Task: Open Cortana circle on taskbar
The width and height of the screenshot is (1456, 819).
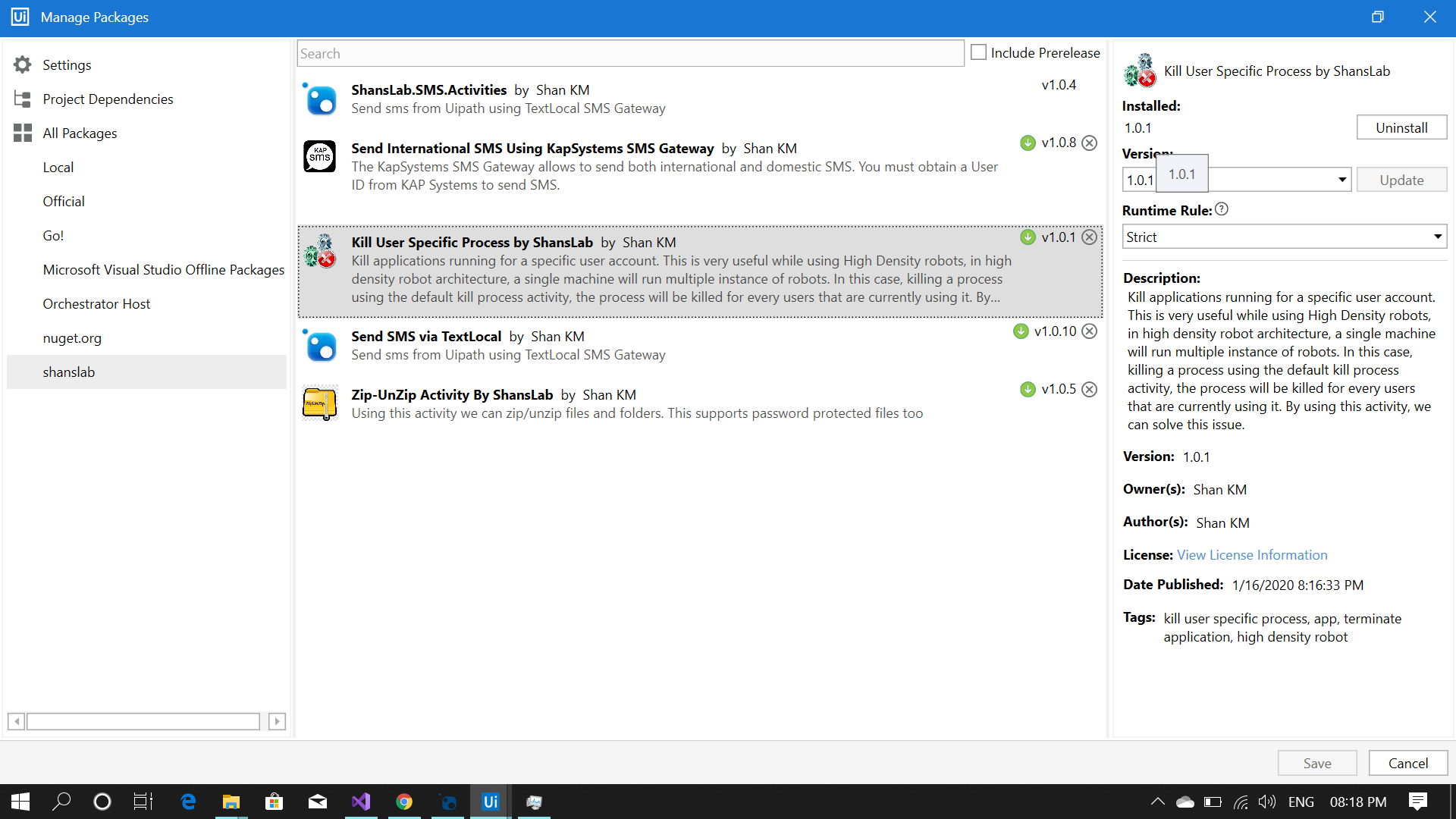Action: coord(102,802)
